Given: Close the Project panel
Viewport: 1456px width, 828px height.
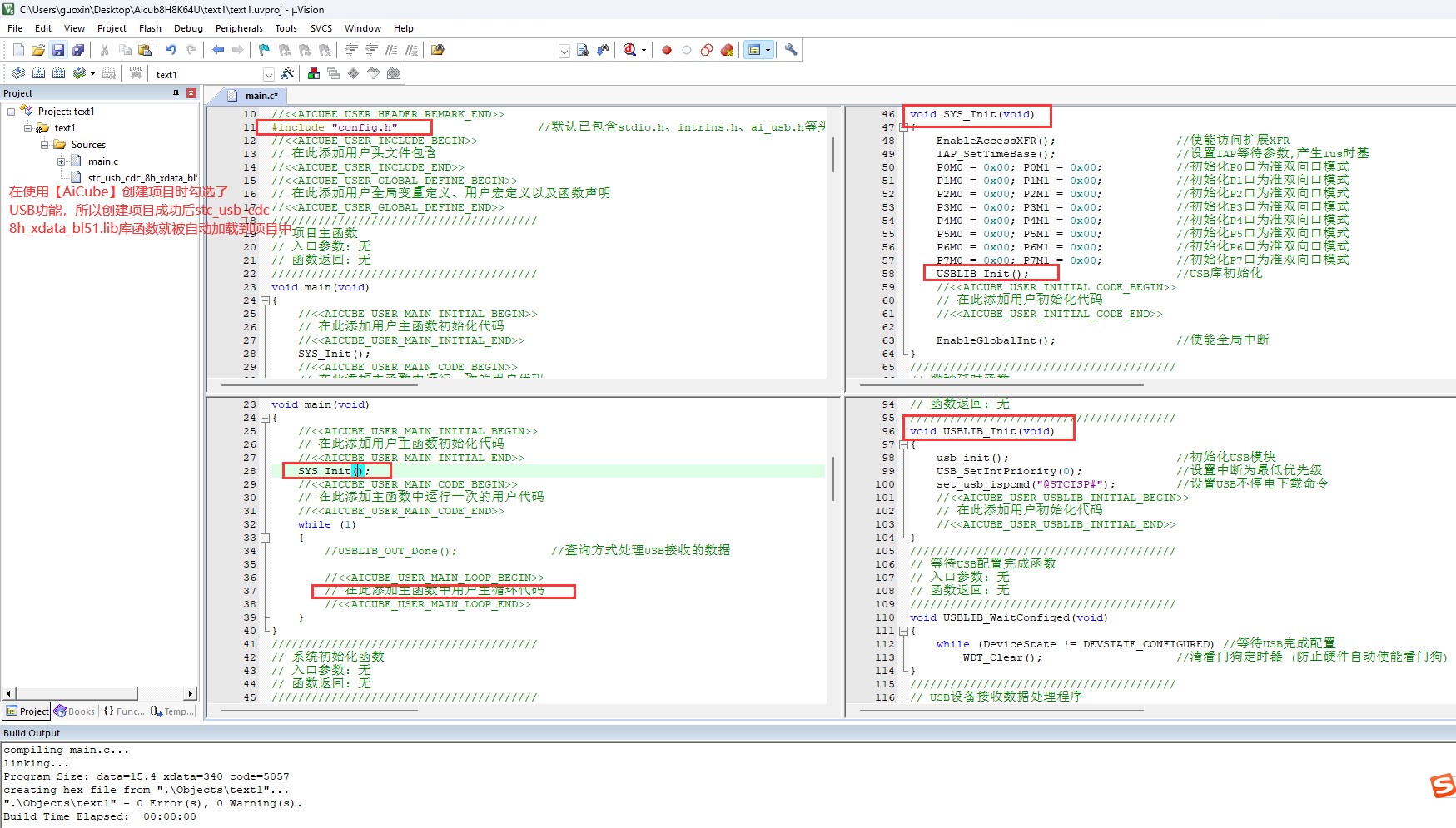Looking at the screenshot, I should (x=191, y=93).
